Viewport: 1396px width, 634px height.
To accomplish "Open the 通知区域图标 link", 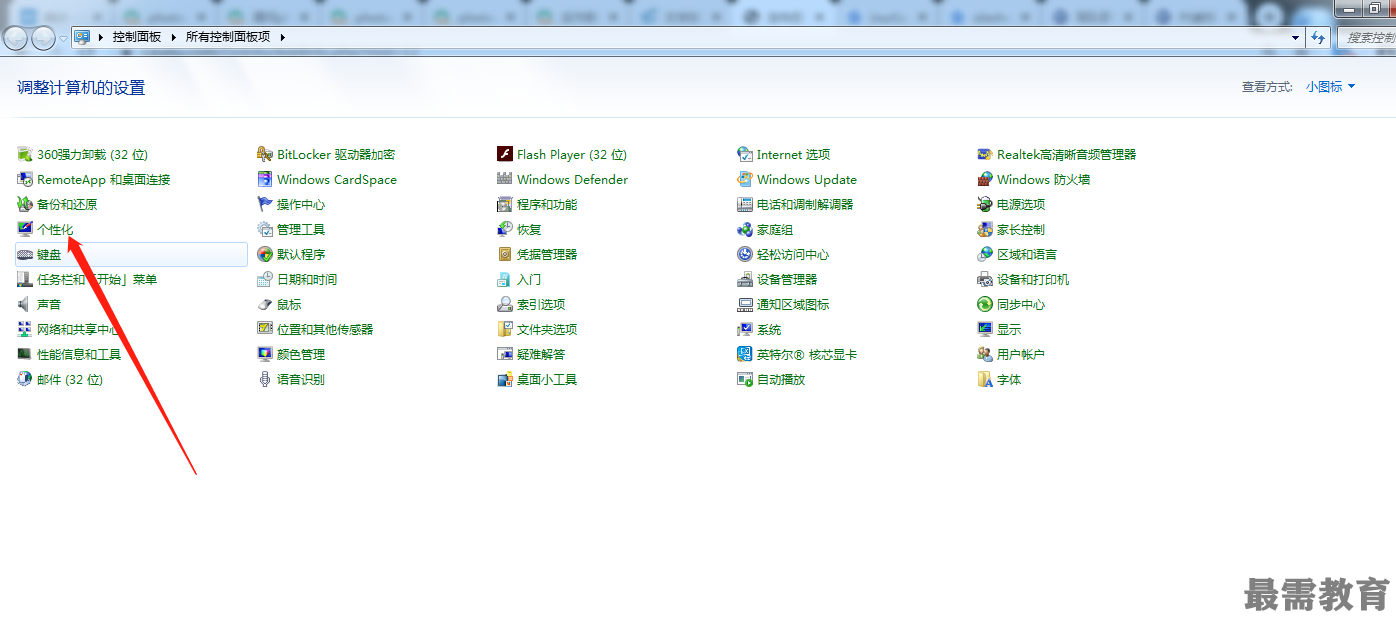I will pos(793,304).
